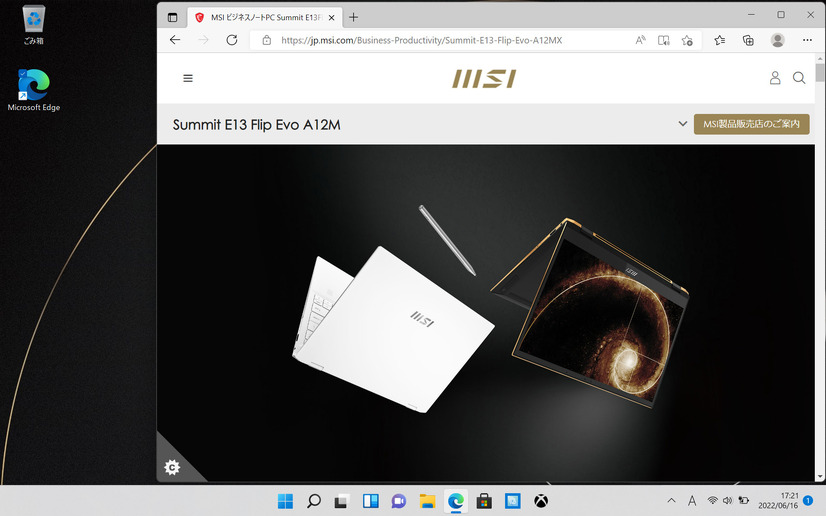Open MSI site search
The image size is (826, 516).
799,78
